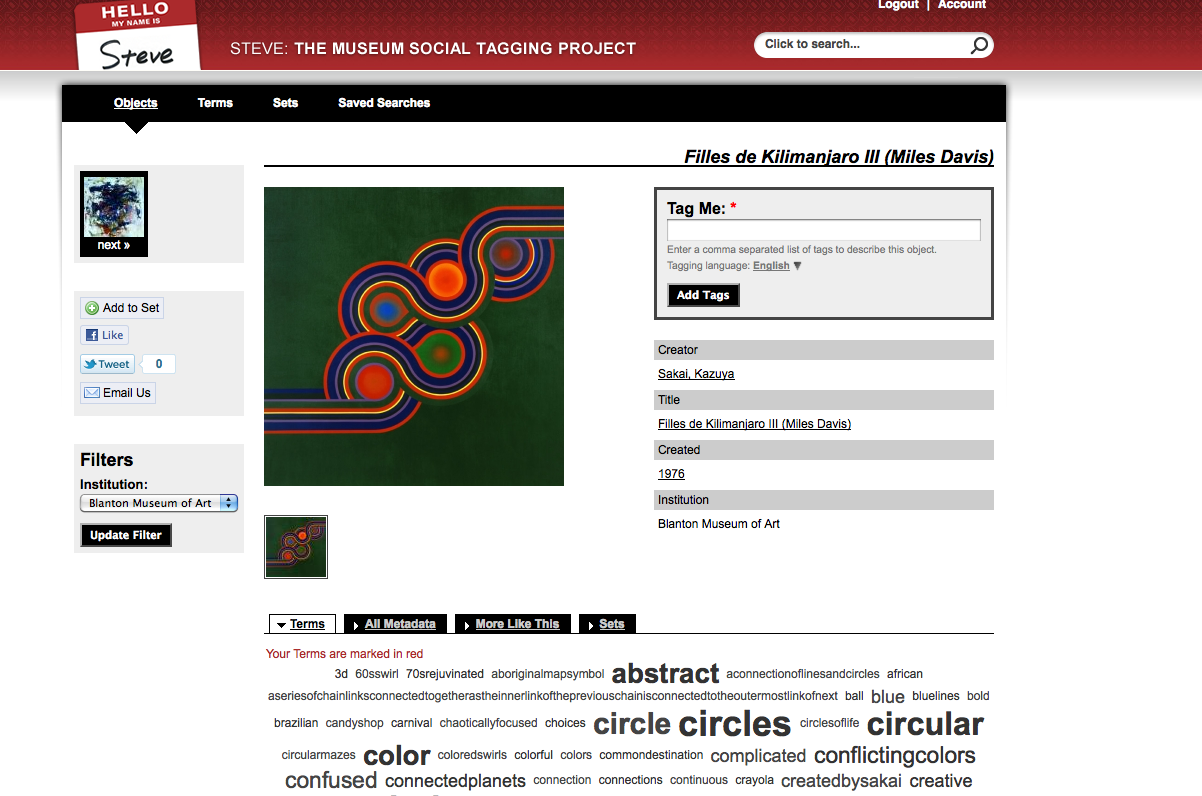Click the green plus Add to Set icon

tap(92, 308)
